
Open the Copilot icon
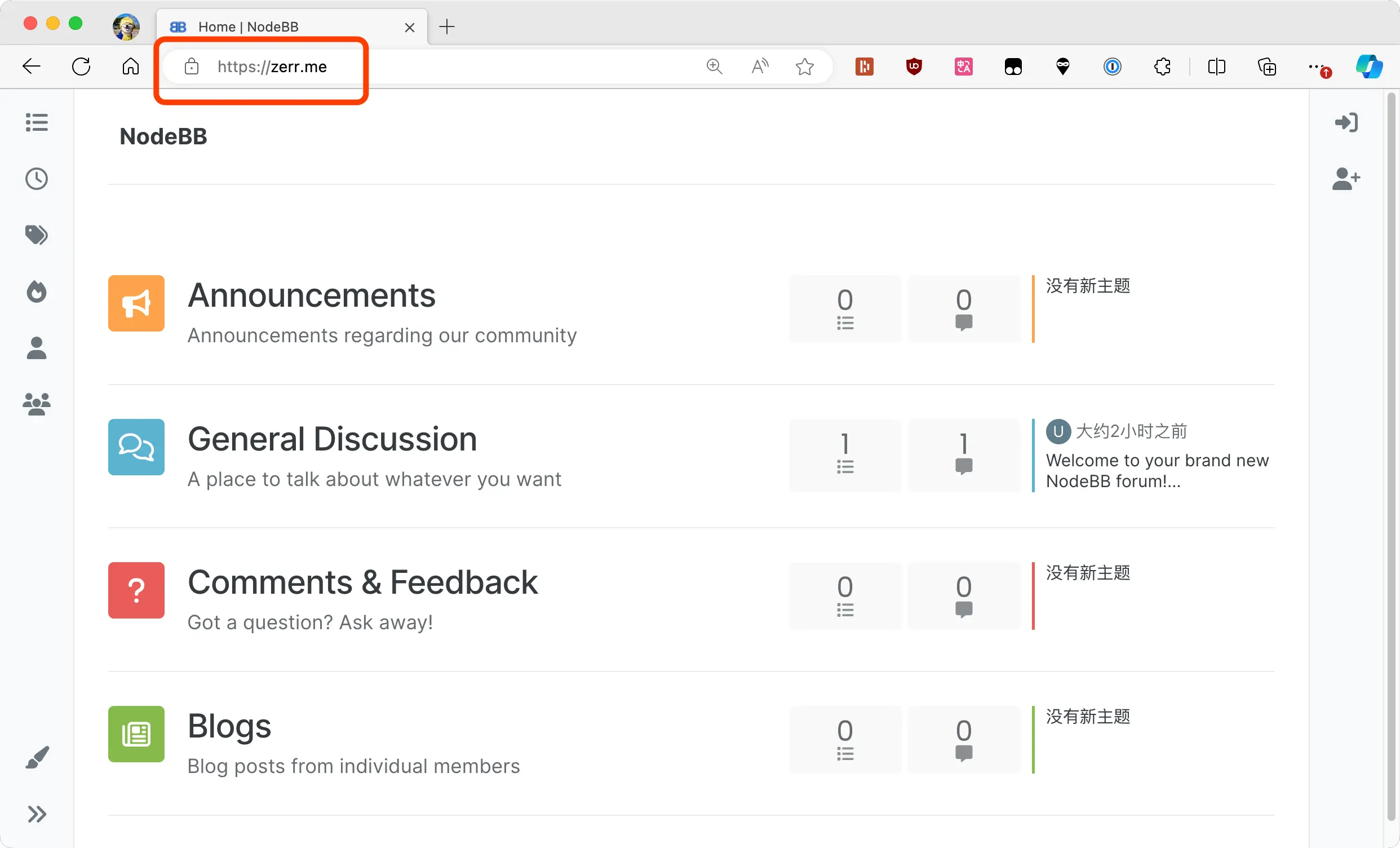tap(1370, 67)
